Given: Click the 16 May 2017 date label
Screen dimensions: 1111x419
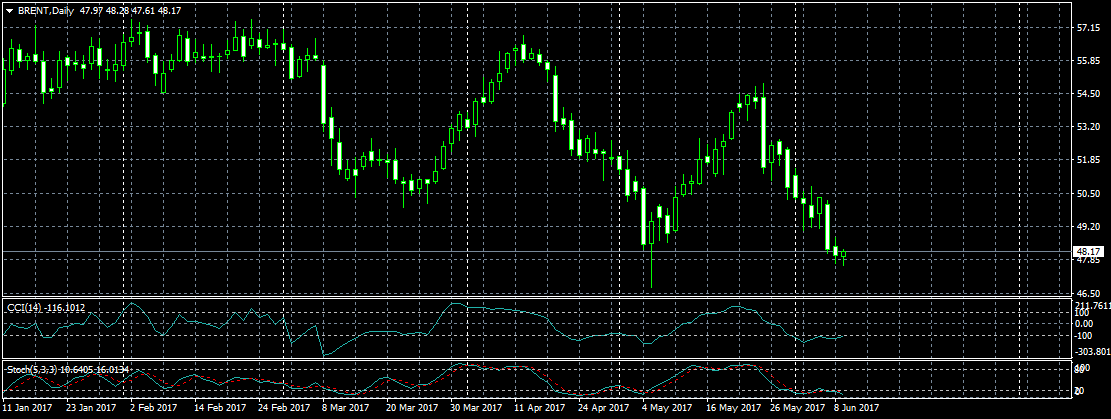Looking at the screenshot, I should (x=730, y=408).
